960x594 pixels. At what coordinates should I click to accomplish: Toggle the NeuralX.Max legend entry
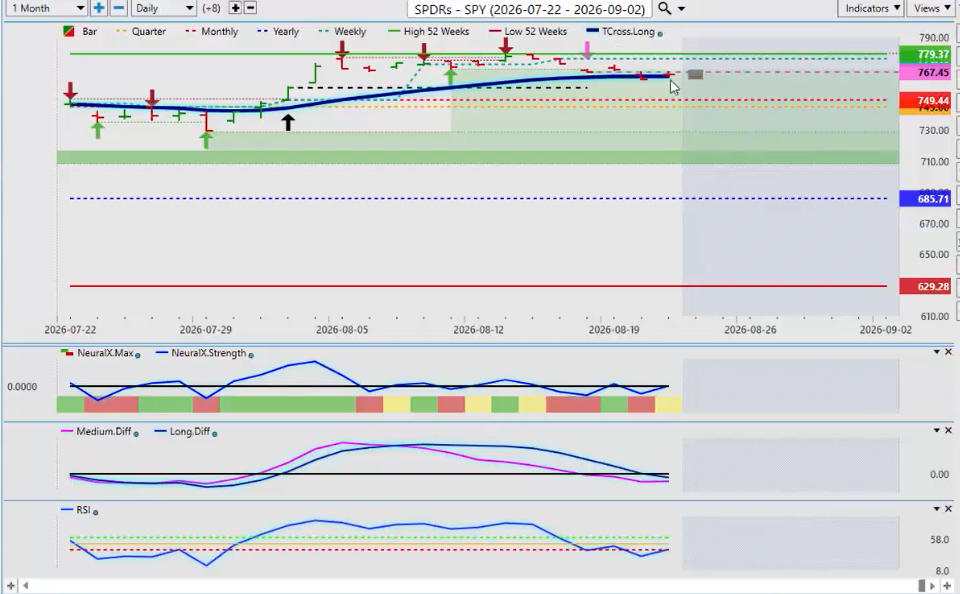pyautogui.click(x=97, y=353)
